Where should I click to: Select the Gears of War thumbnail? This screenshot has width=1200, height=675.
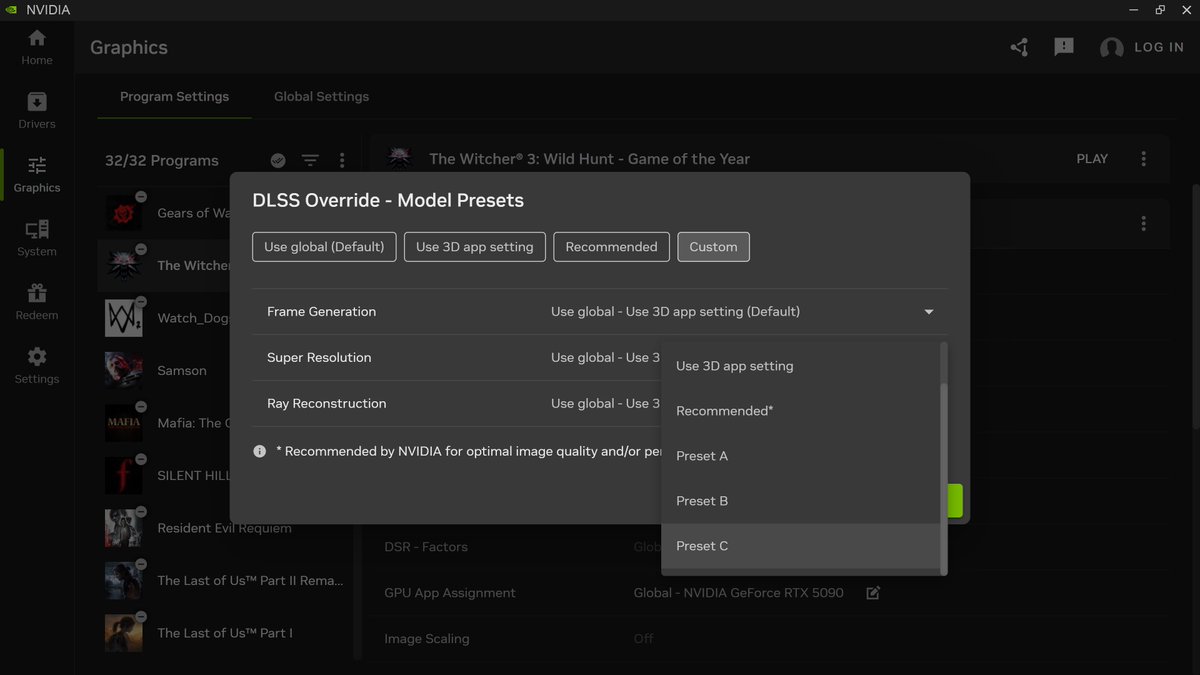point(124,213)
